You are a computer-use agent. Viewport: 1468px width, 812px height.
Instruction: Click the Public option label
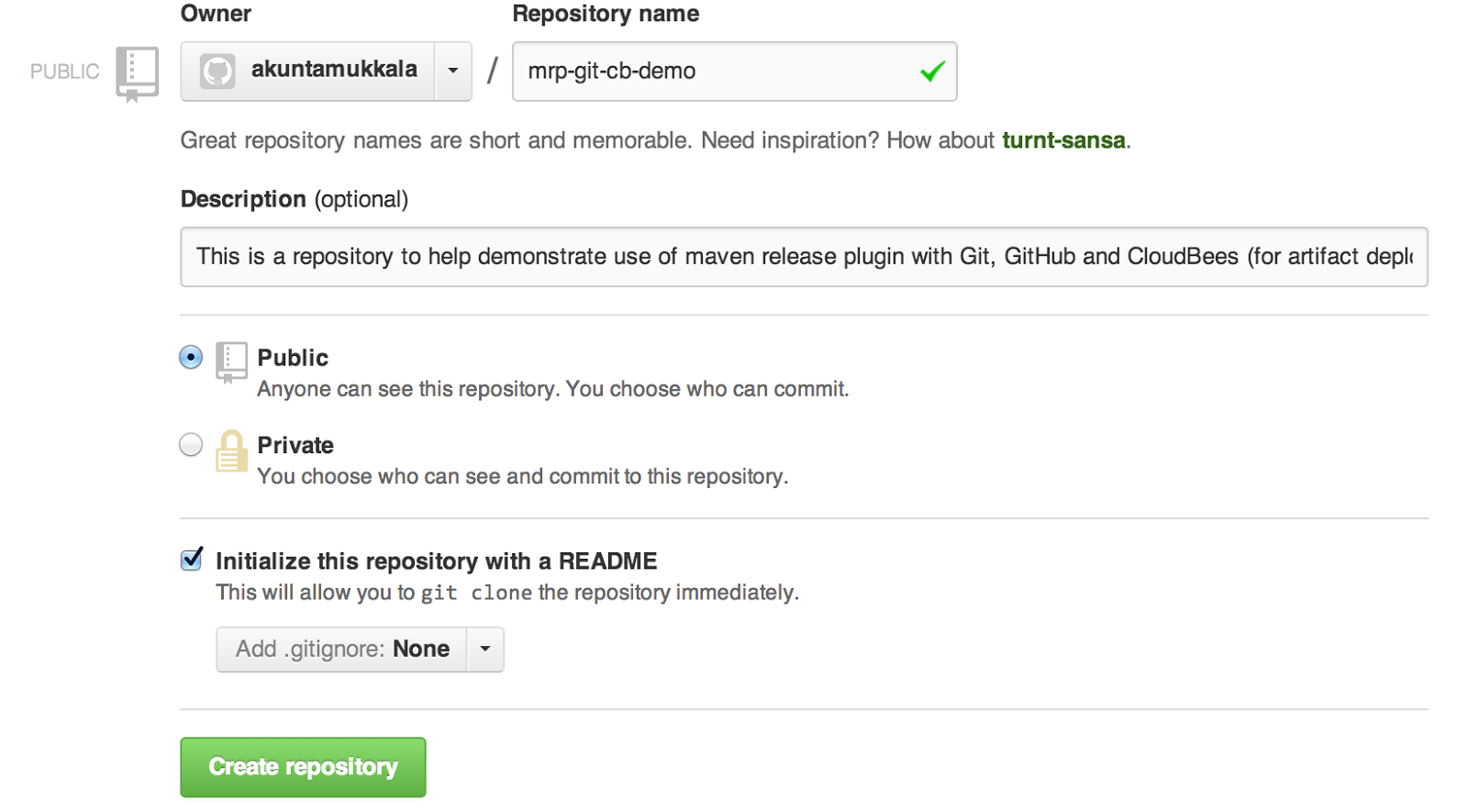293,358
